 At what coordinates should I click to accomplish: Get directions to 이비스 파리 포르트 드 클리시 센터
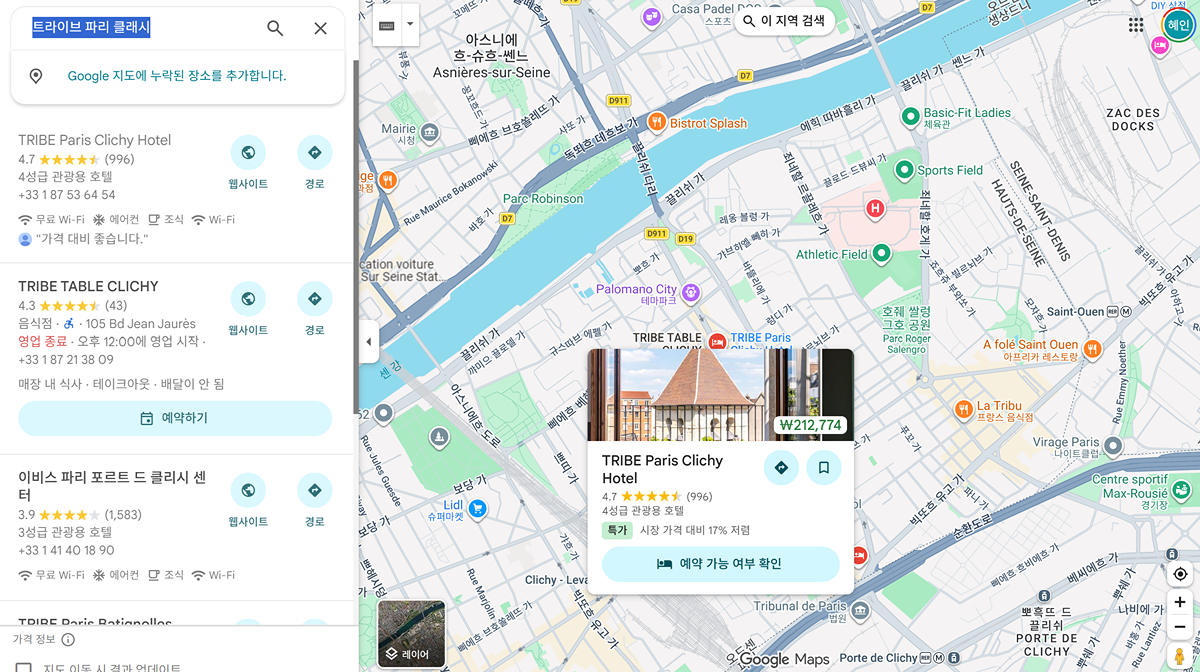(x=315, y=490)
